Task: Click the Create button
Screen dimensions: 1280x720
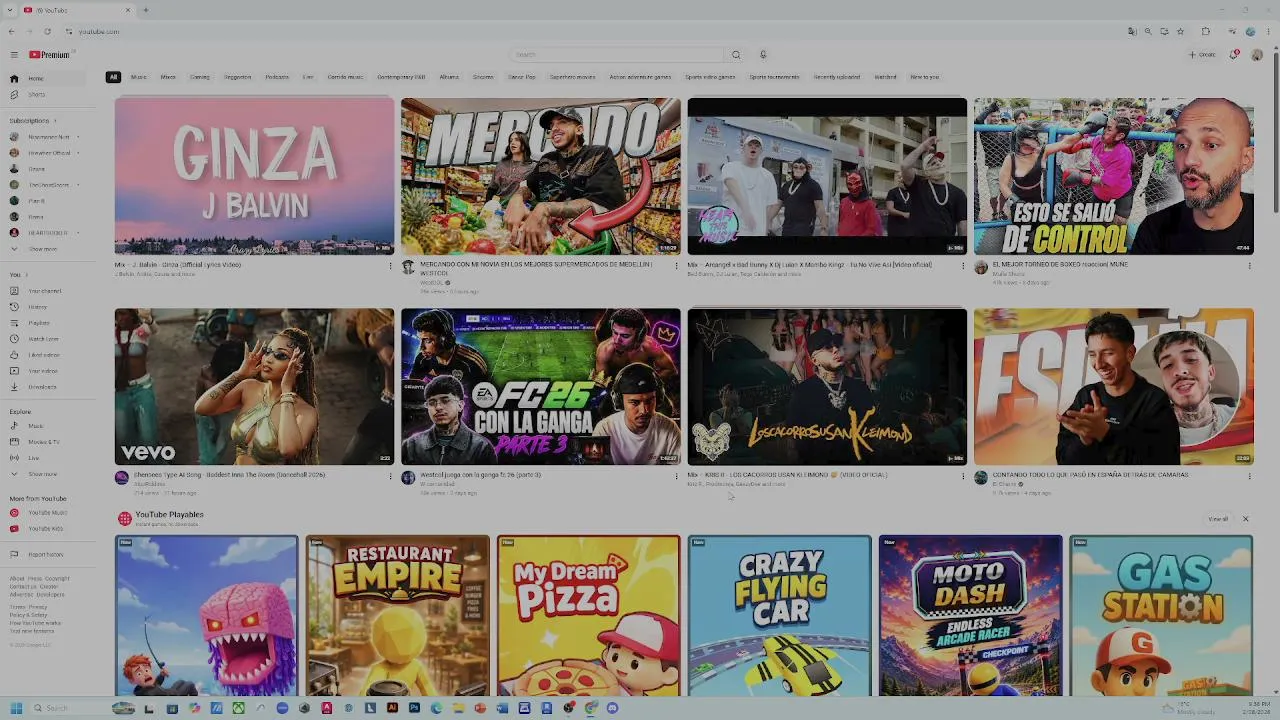Action: coord(1203,55)
